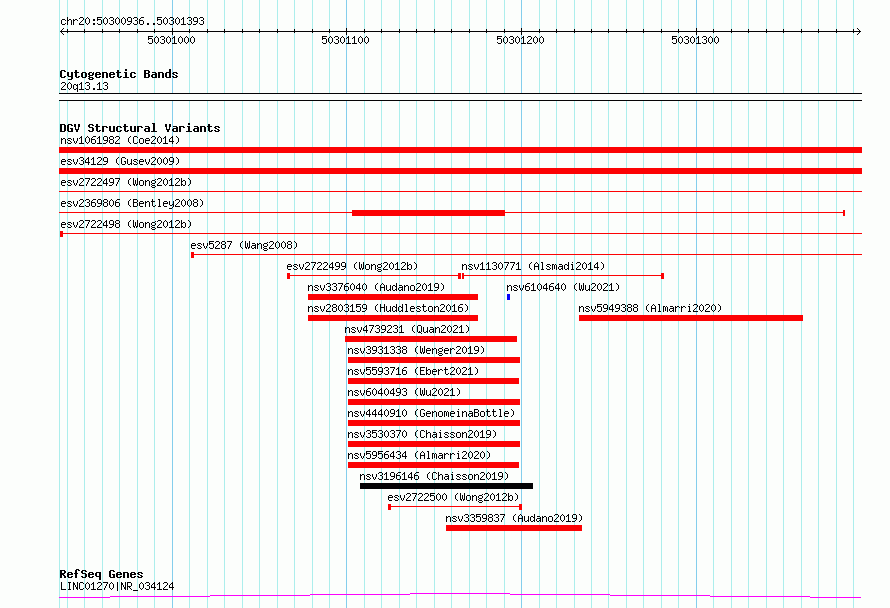Click the small blue marker for nsv6104640
The image size is (890, 608).
click(509, 297)
